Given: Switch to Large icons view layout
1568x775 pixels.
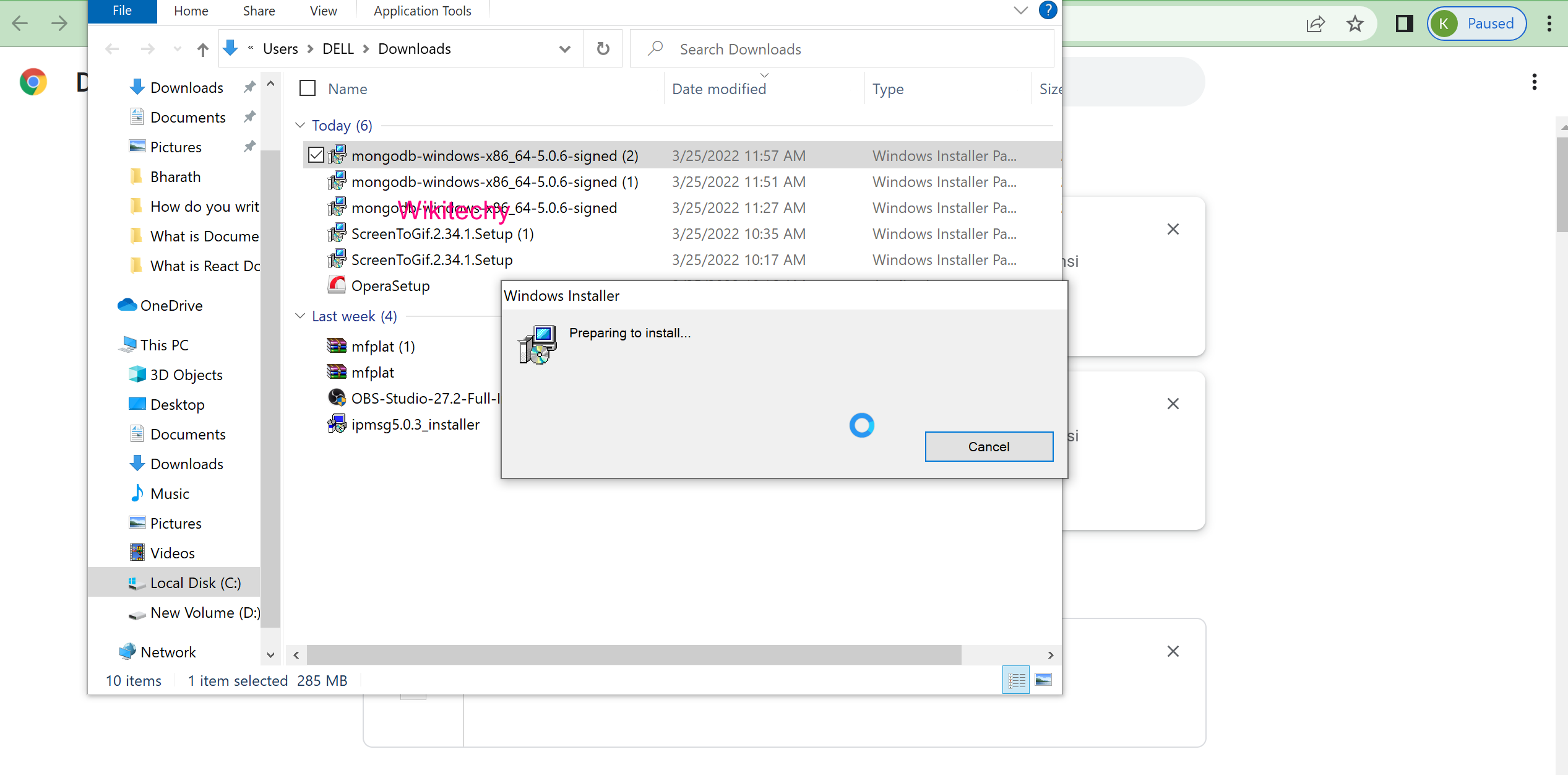Looking at the screenshot, I should click(x=1043, y=680).
